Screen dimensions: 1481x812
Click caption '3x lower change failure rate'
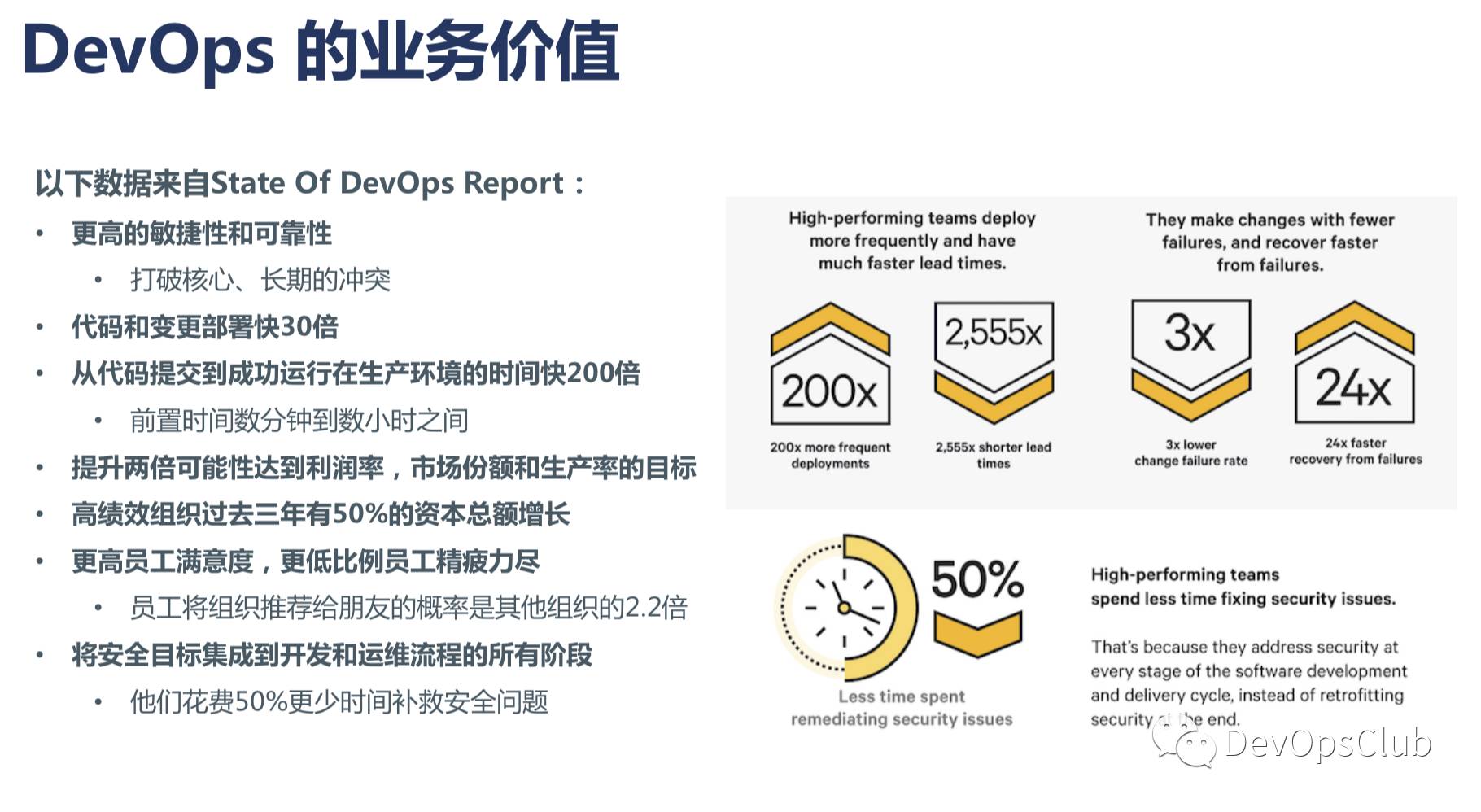pos(1191,452)
